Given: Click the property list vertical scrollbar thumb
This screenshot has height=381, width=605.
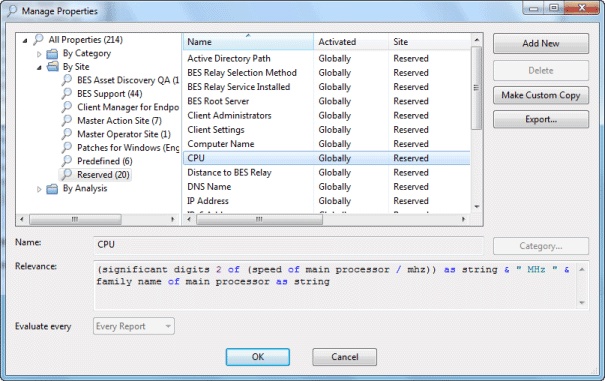Looking at the screenshot, I should coord(477,88).
